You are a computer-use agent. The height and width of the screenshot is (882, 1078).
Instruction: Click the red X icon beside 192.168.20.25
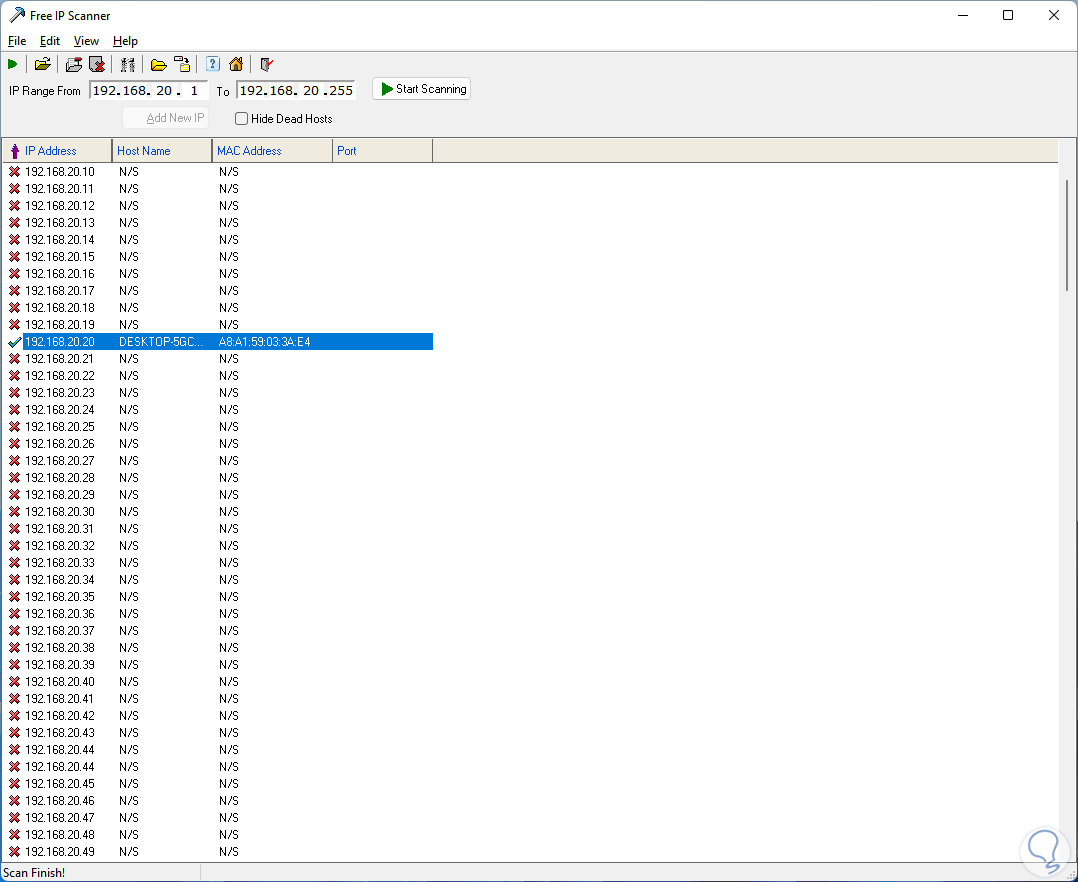coord(14,427)
